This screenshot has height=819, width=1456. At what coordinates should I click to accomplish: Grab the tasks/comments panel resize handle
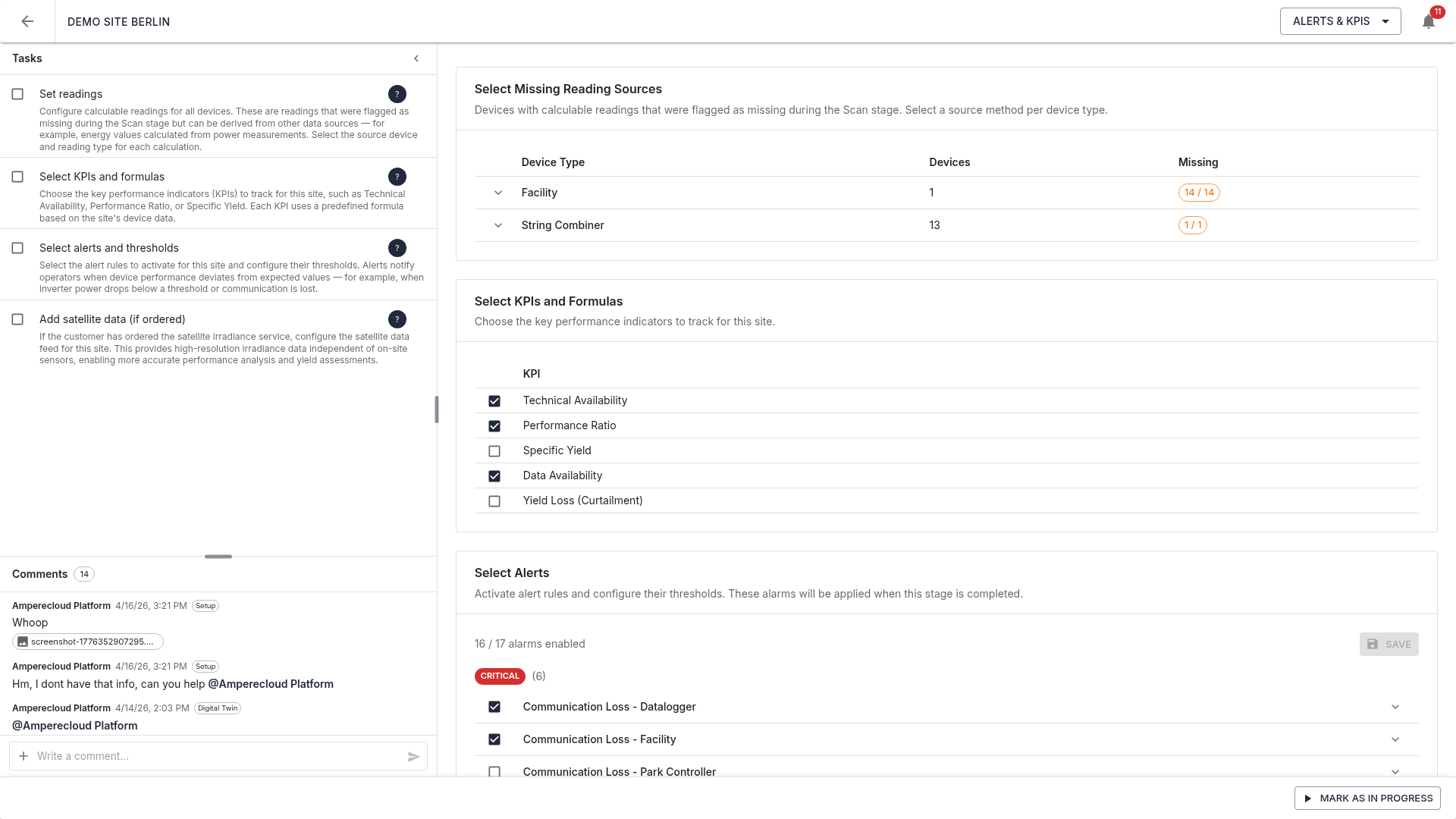point(218,557)
